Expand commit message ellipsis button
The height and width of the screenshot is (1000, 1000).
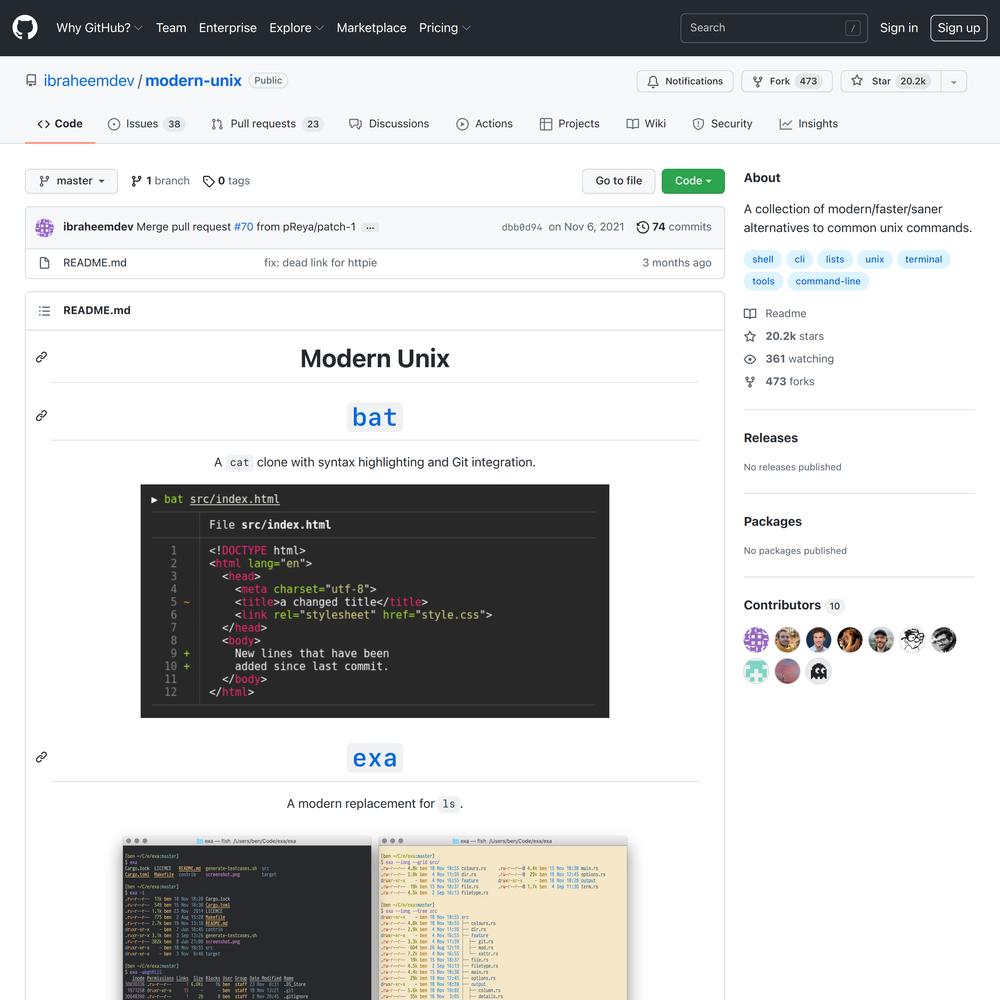pos(370,228)
